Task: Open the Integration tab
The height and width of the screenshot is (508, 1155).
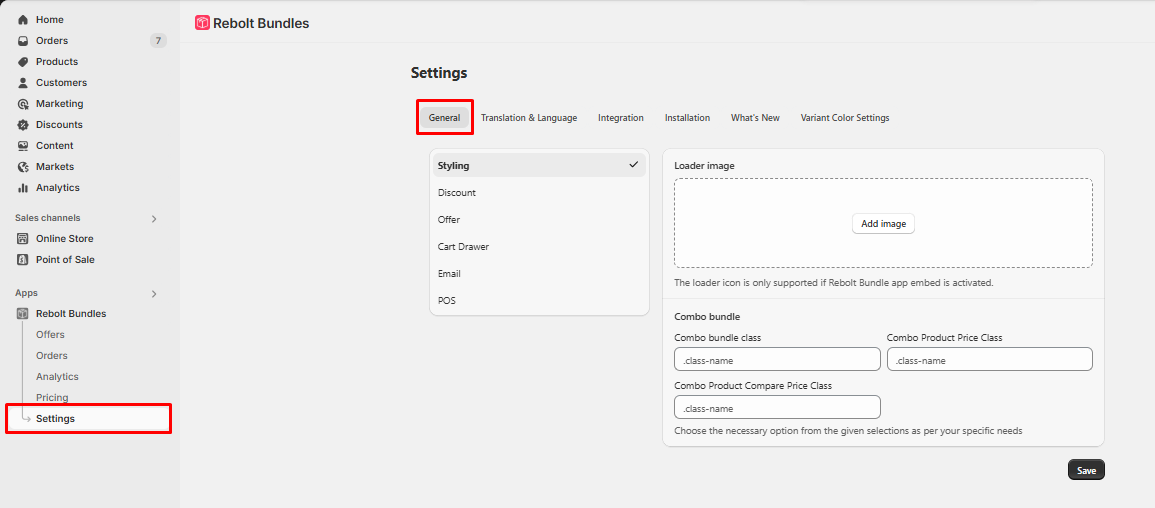Action: tap(621, 118)
